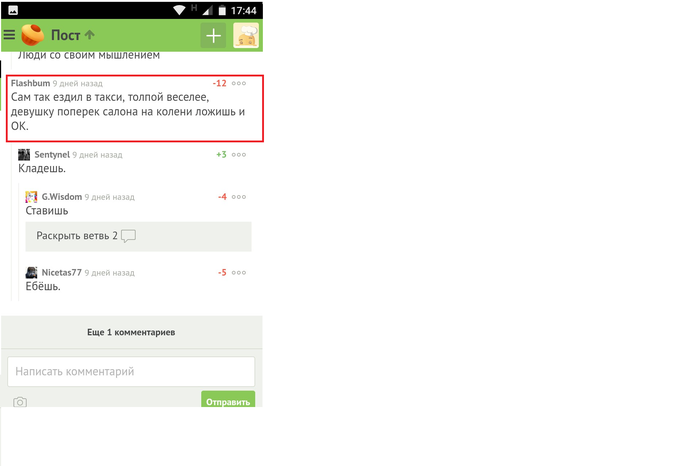Tap the Pikabu pastry logo

point(33,35)
